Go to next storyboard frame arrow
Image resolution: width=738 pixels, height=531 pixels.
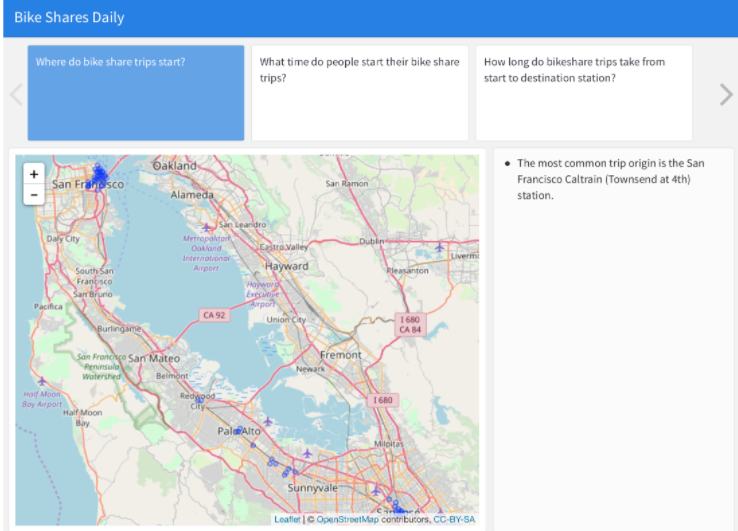(x=726, y=95)
